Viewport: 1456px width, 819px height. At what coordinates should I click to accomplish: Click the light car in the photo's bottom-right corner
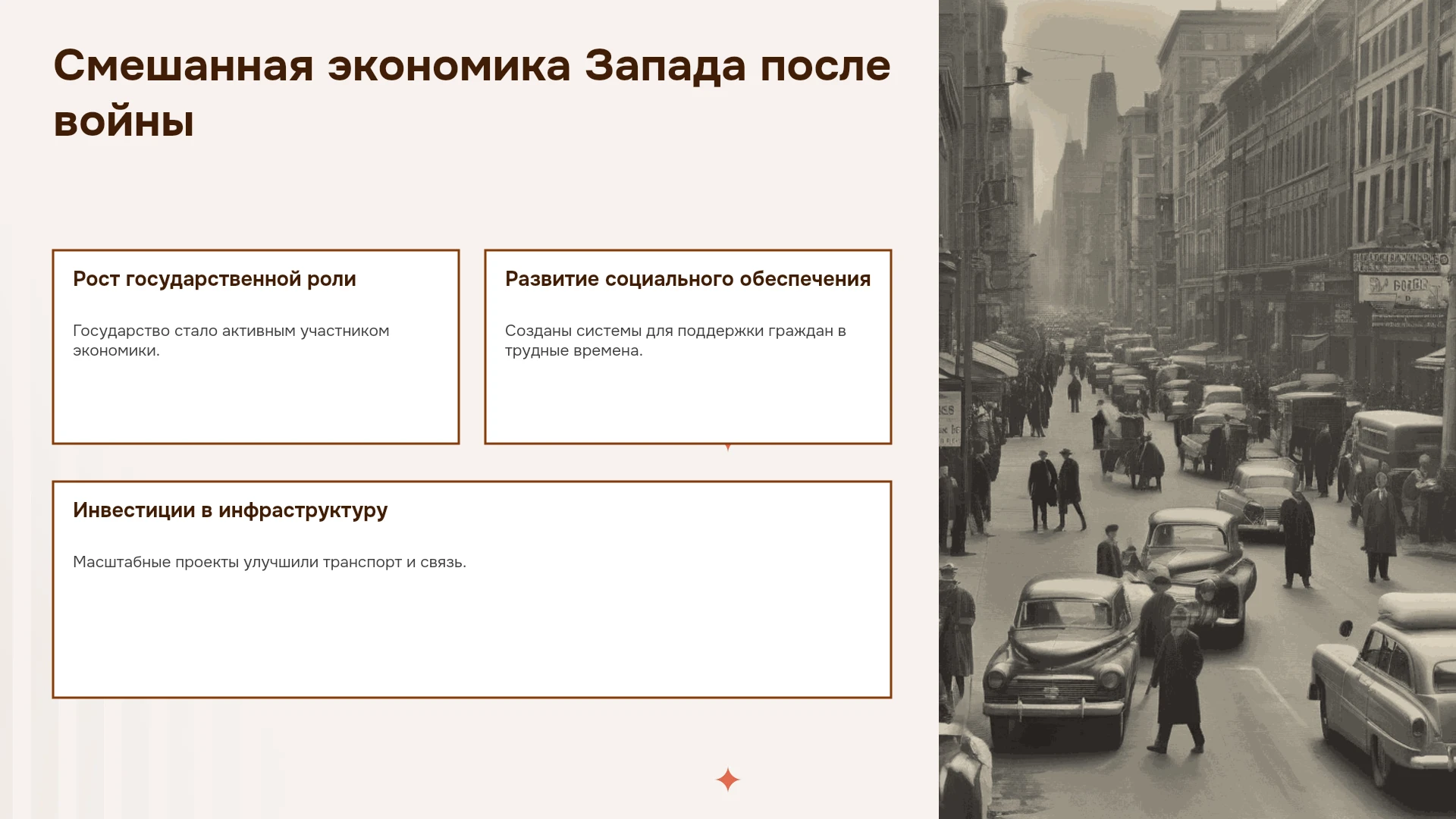(1384, 694)
